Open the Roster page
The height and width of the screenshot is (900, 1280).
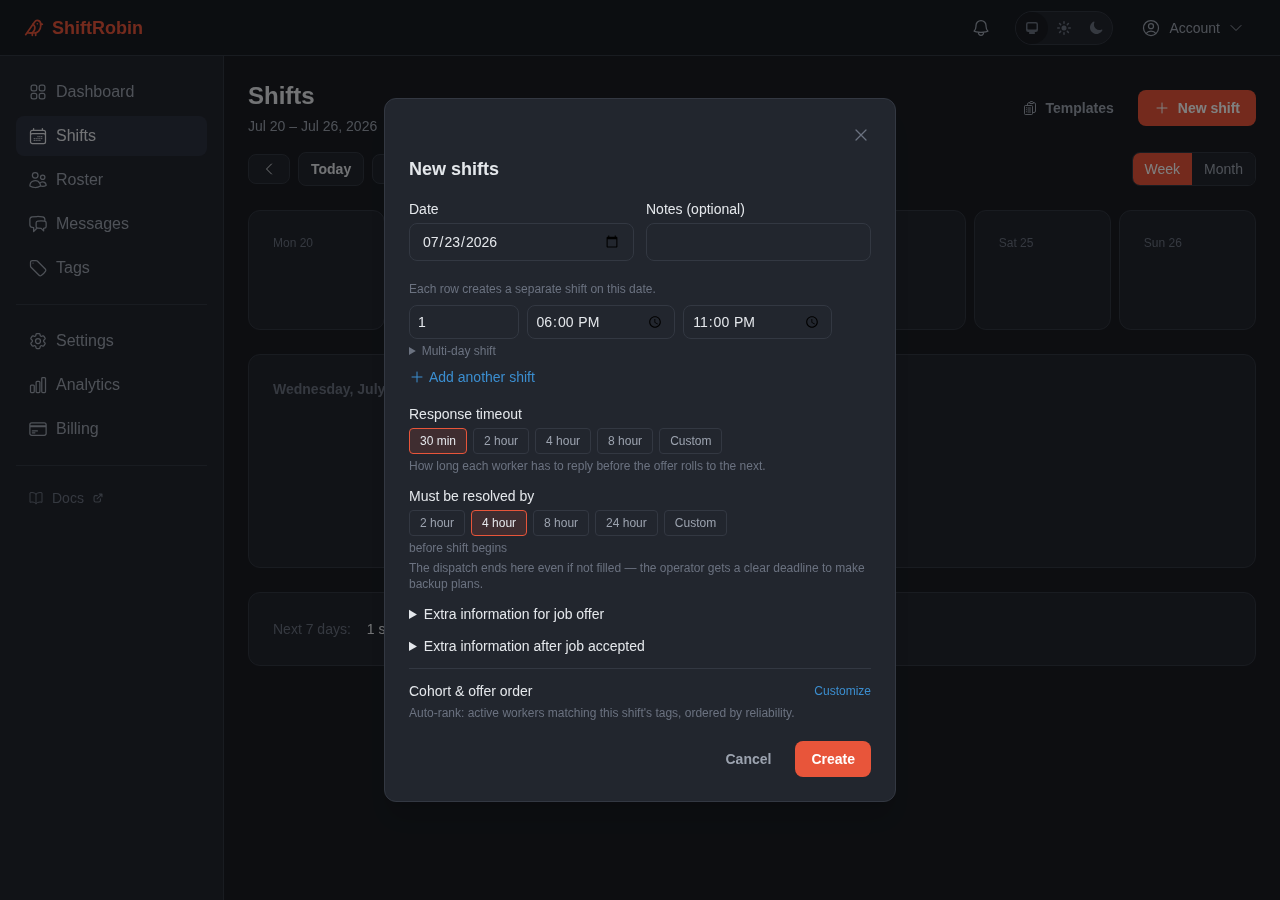coord(111,180)
